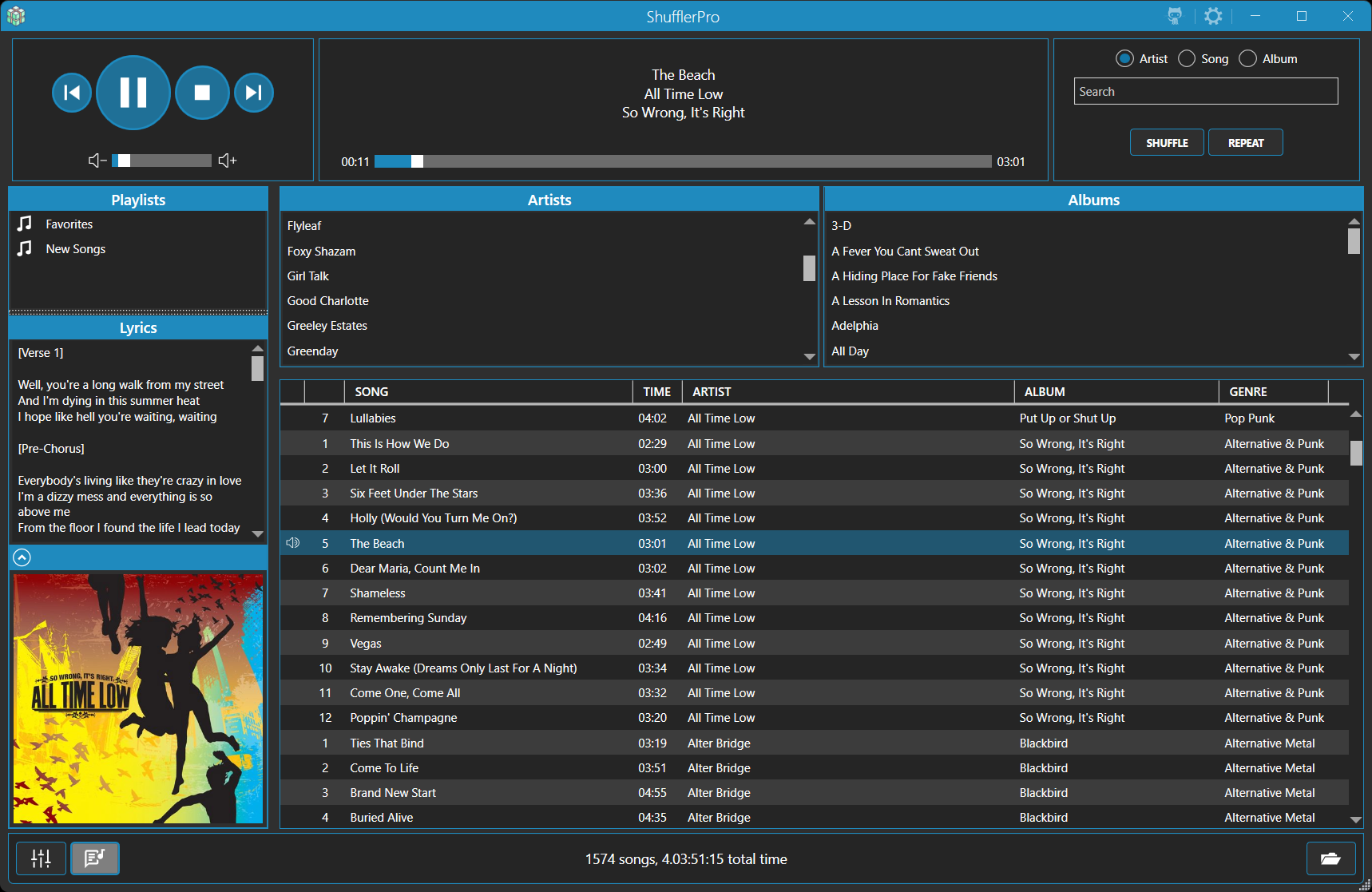Open the settings gear in title bar
The image size is (1372, 892).
pyautogui.click(x=1213, y=16)
